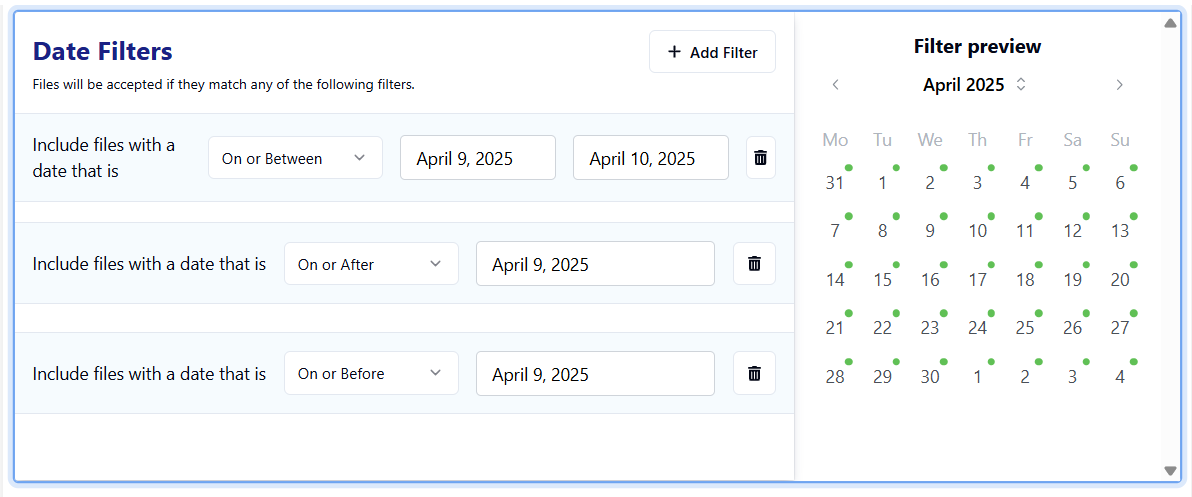Image resolution: width=1192 pixels, height=497 pixels.
Task: Select March 31 in the calendar preview
Action: point(835,183)
